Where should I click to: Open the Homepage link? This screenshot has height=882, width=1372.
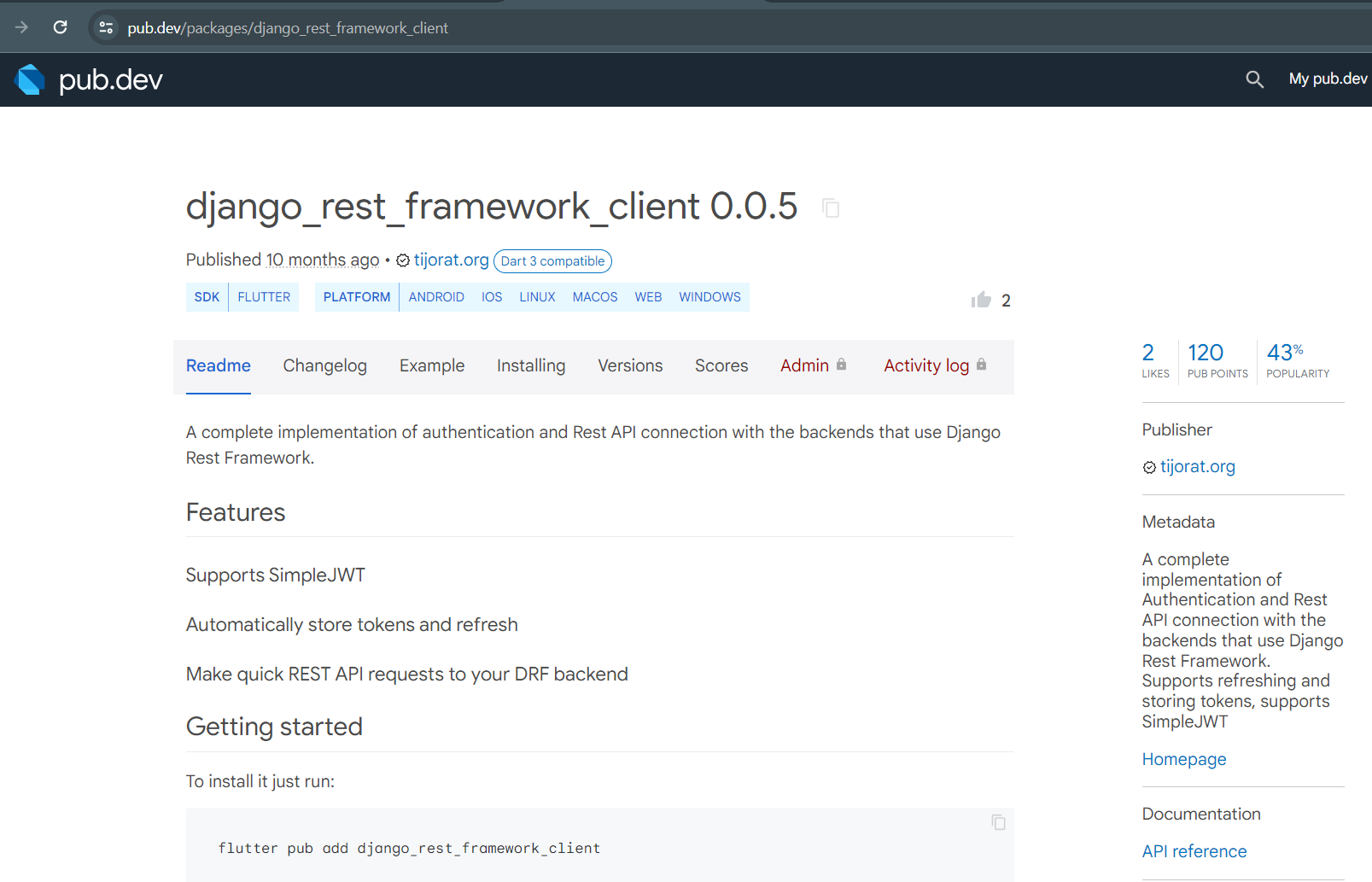(x=1184, y=759)
